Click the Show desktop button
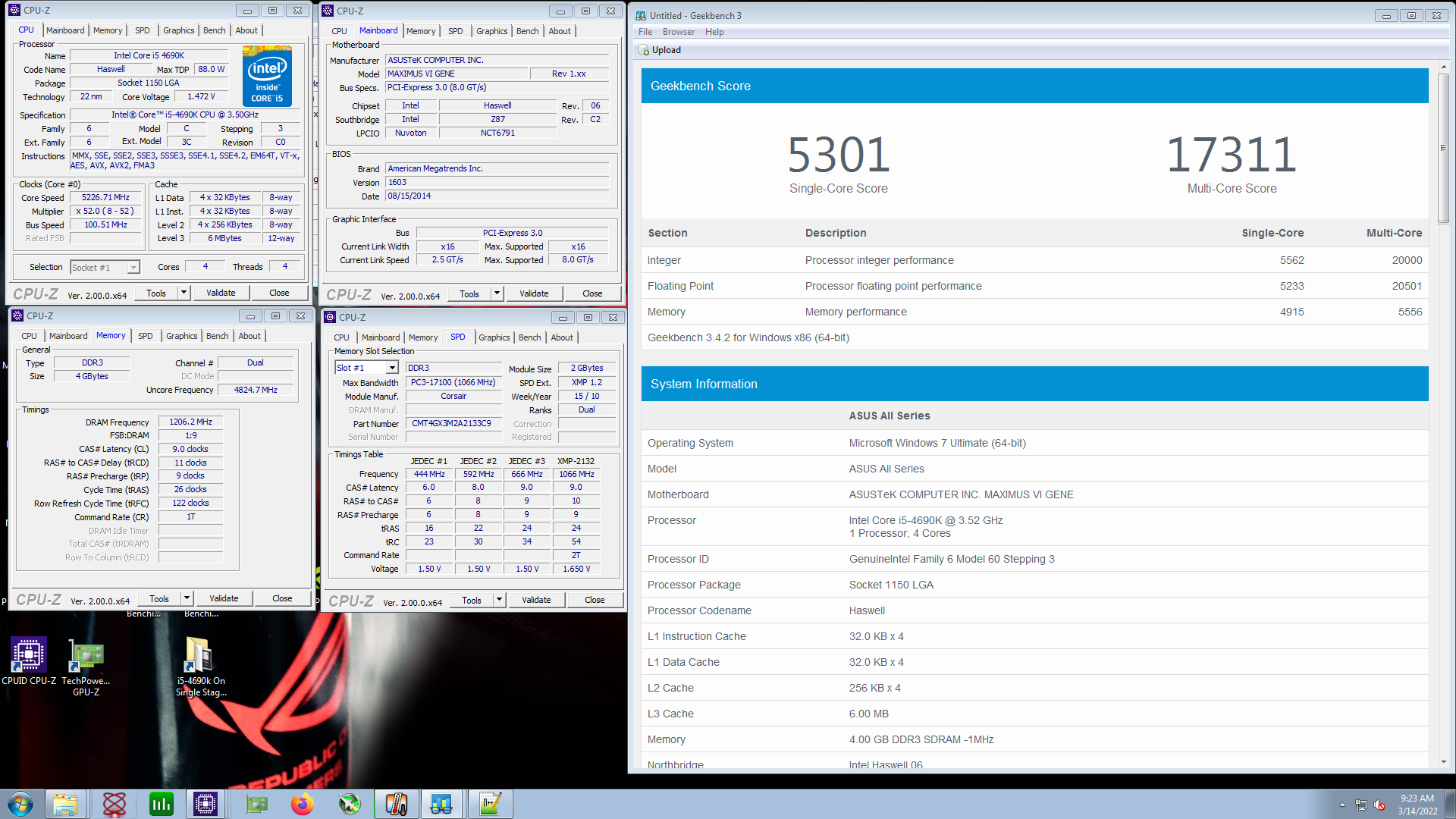The height and width of the screenshot is (819, 1456). point(1450,804)
